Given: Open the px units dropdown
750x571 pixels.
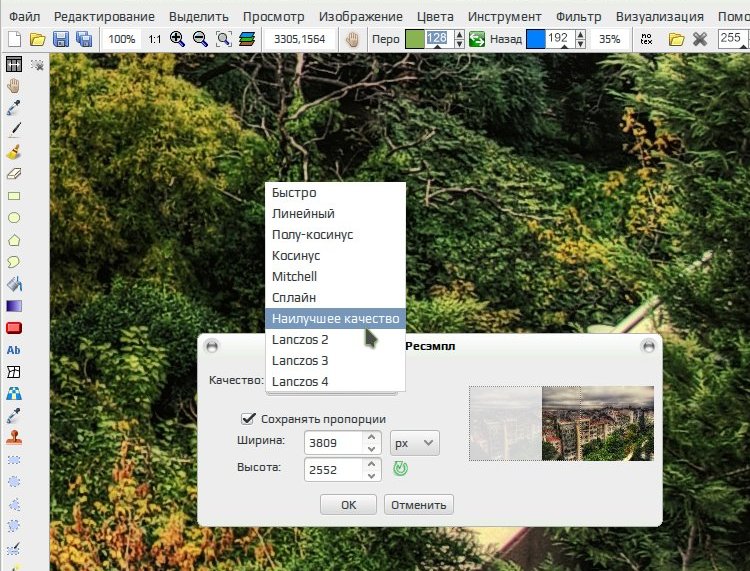Looking at the screenshot, I should click(415, 443).
